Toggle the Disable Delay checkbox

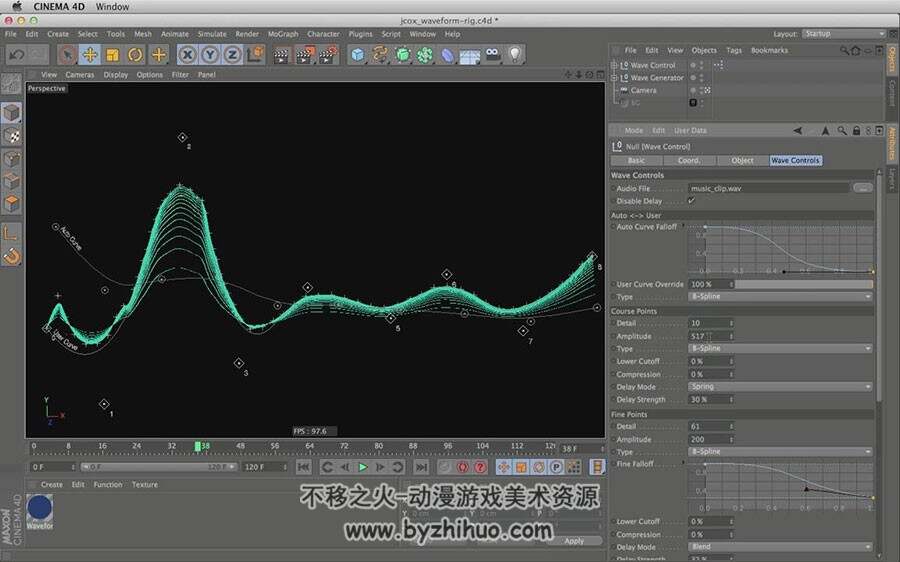[x=691, y=201]
